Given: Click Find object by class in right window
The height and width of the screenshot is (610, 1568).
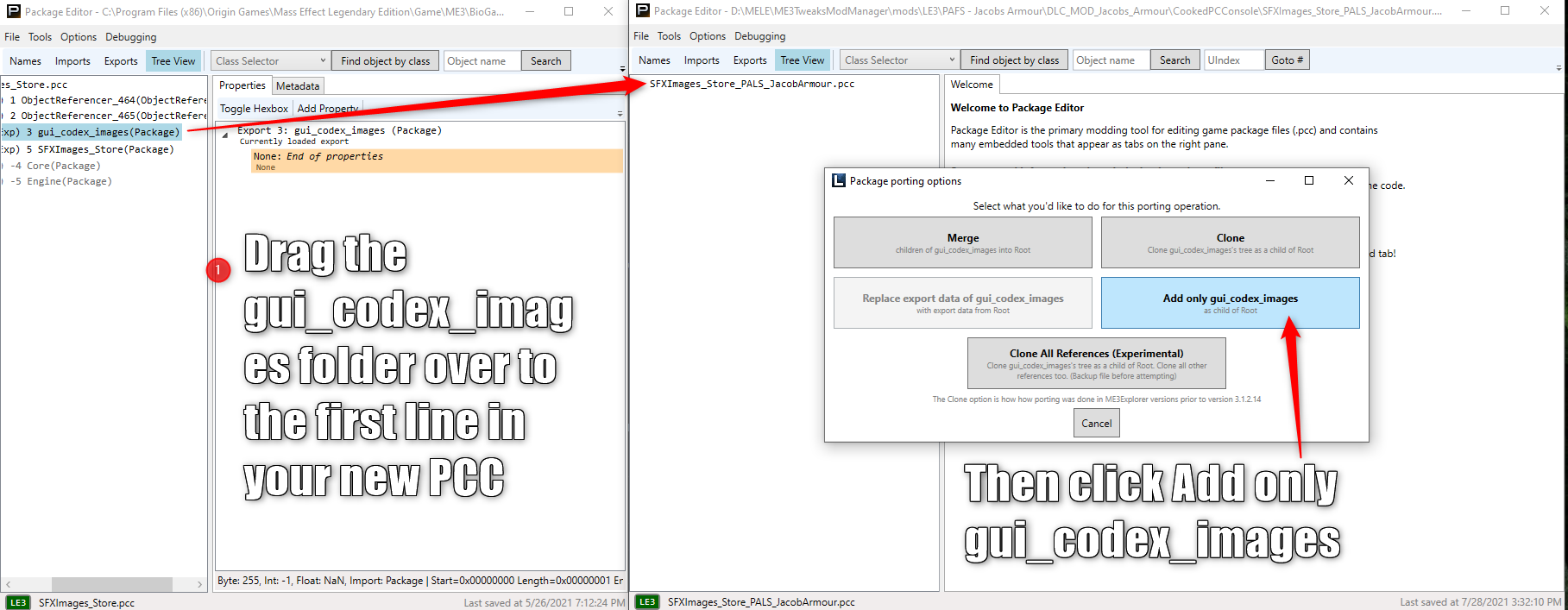Looking at the screenshot, I should (1014, 60).
